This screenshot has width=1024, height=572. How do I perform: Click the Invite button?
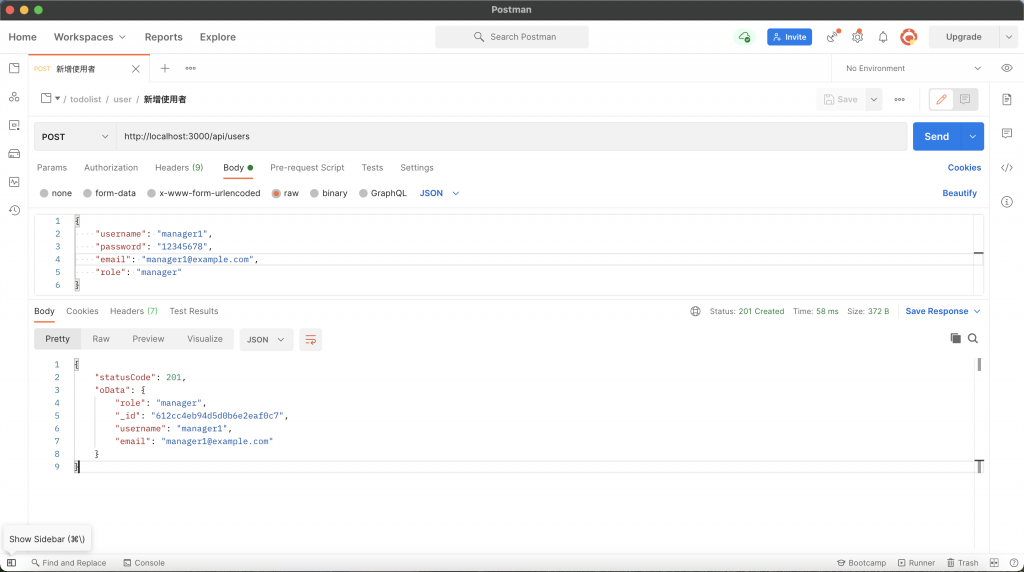click(790, 37)
